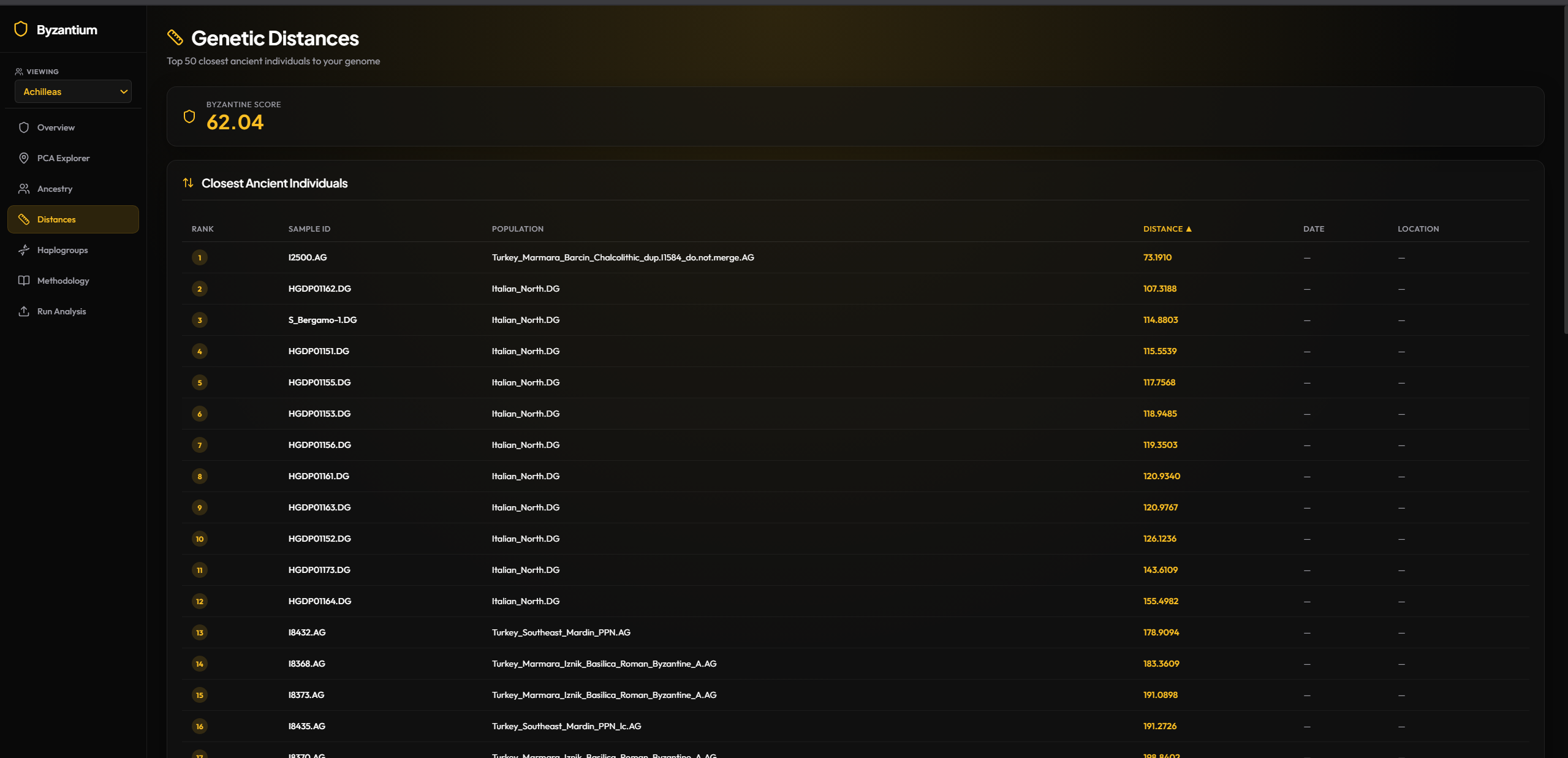The image size is (1568, 758).
Task: Sort by the Population column header
Action: pyautogui.click(x=517, y=229)
